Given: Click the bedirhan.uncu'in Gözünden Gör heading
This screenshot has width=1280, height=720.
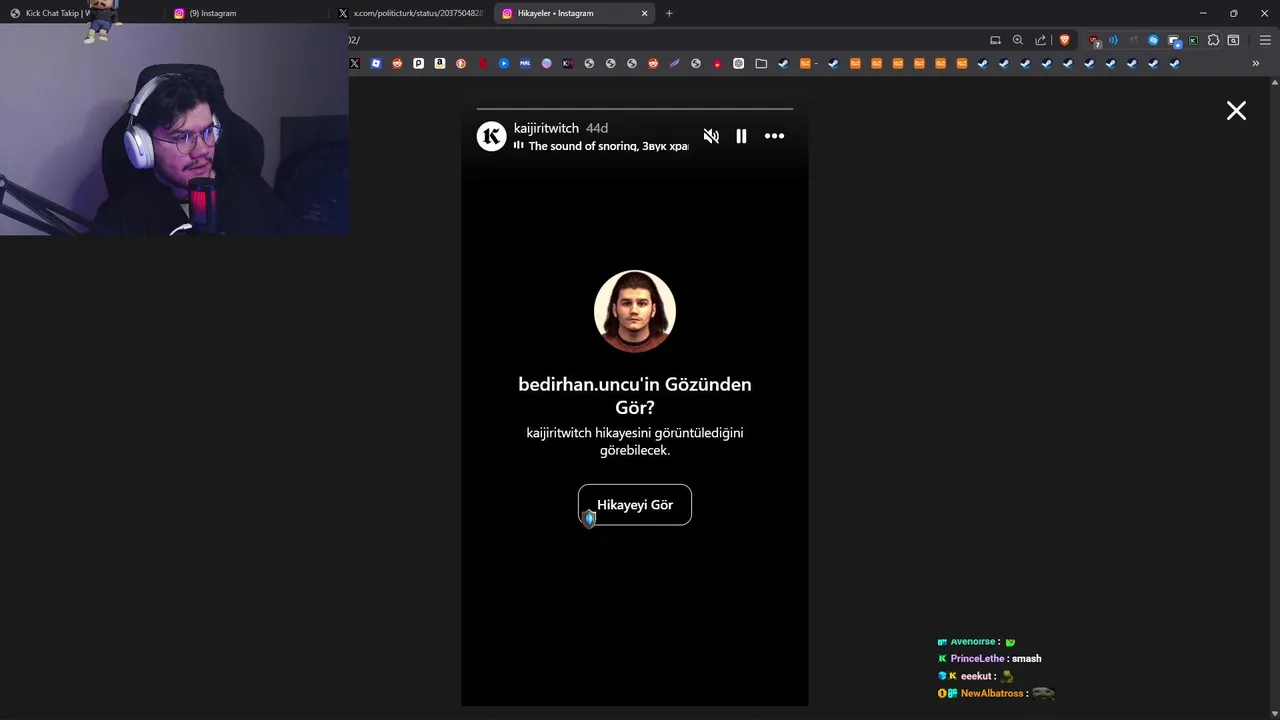Looking at the screenshot, I should point(635,396).
